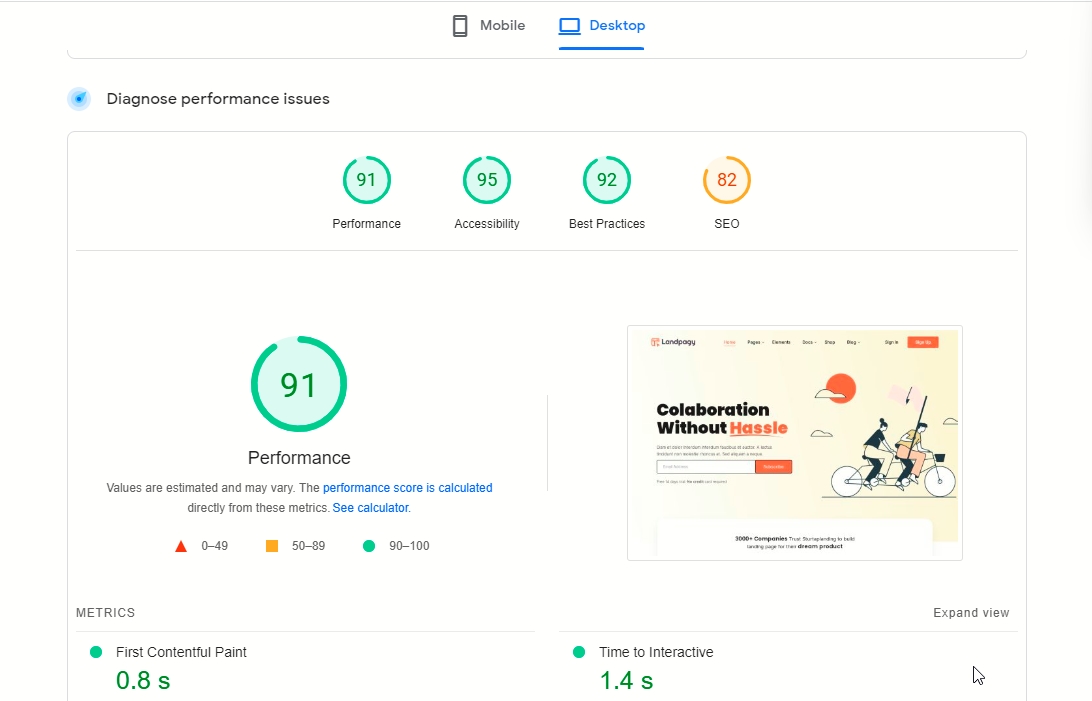The image size is (1092, 701).
Task: Click the Time to Interactive green indicator
Action: click(x=579, y=652)
